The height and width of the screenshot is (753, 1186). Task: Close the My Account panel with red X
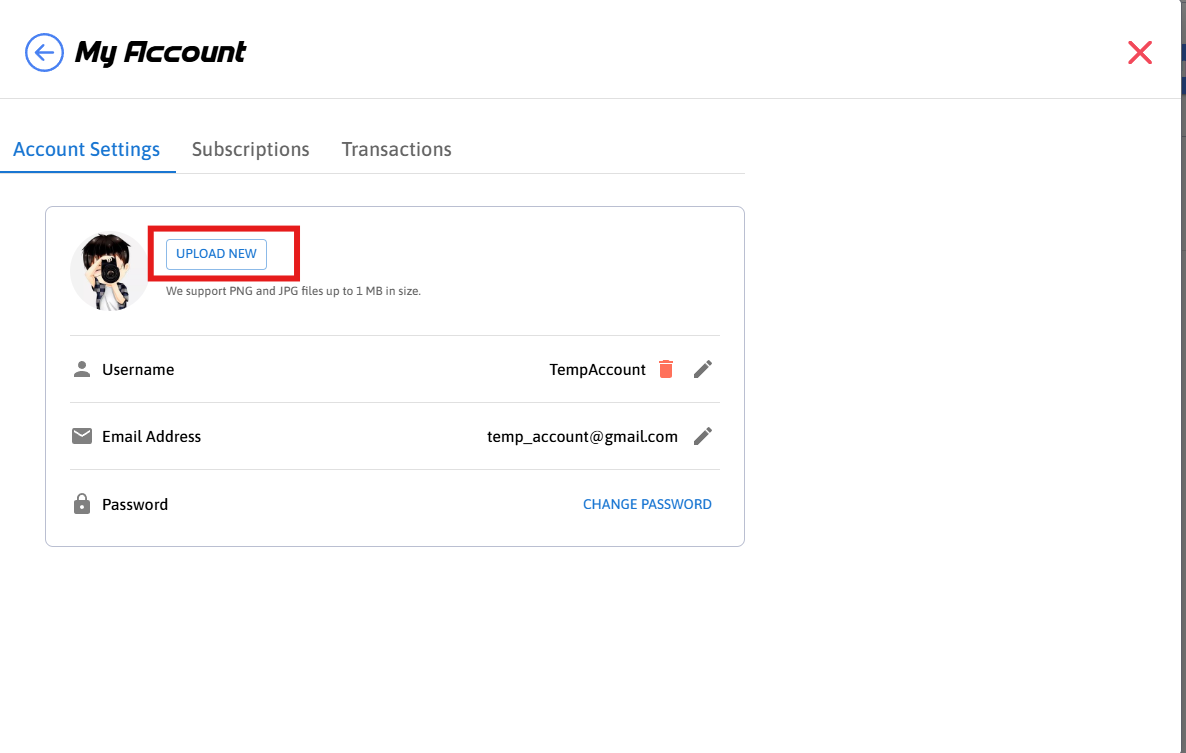[x=1140, y=53]
